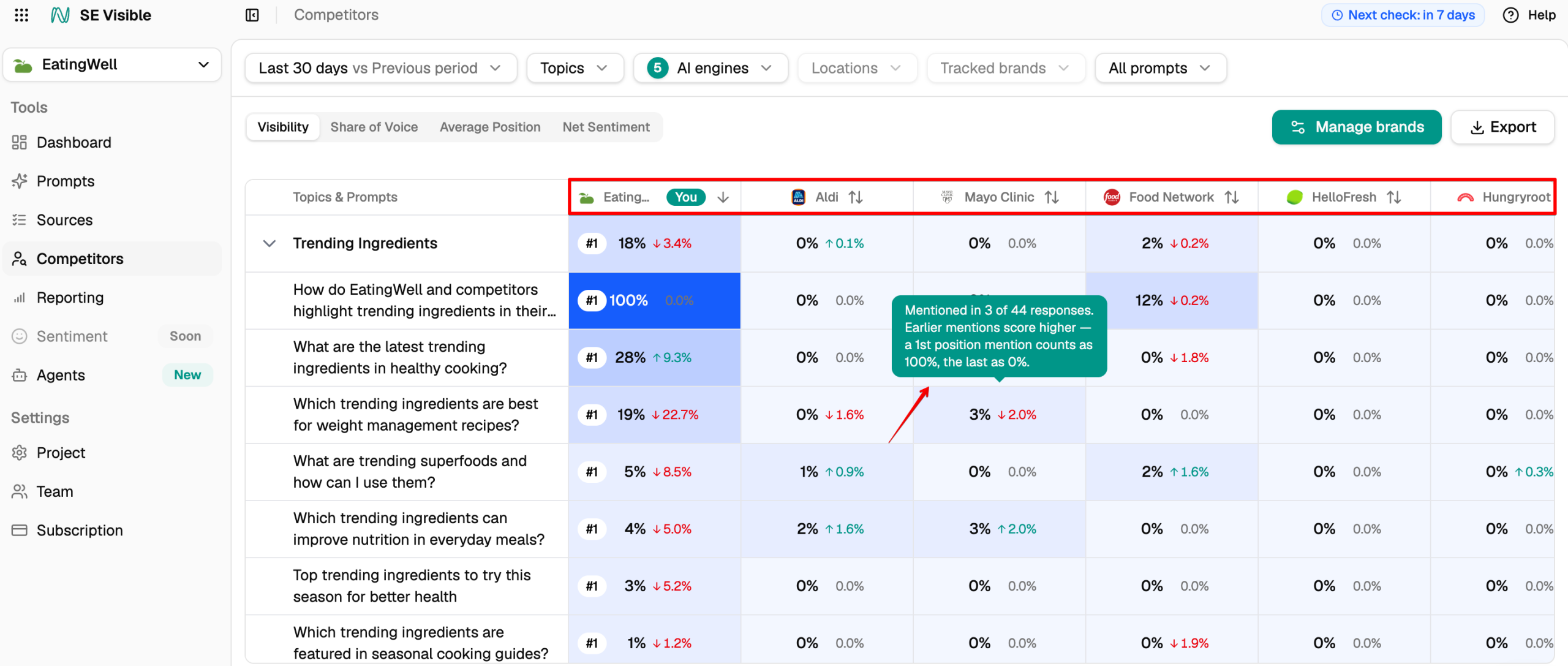The height and width of the screenshot is (666, 1568).
Task: Click the Agents robot icon
Action: [20, 375]
